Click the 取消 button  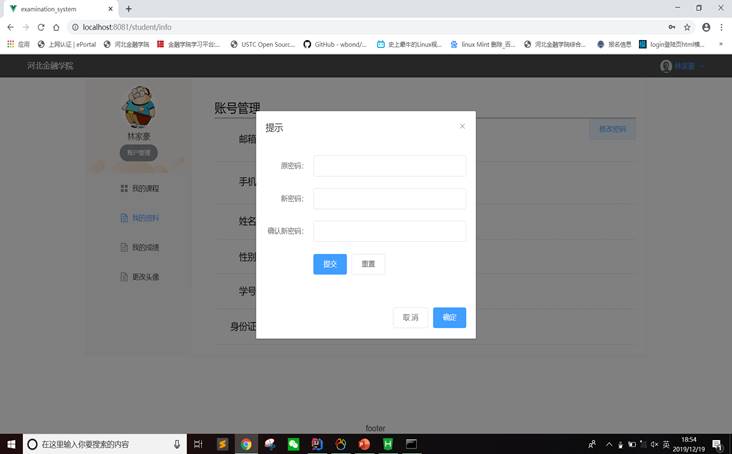410,317
